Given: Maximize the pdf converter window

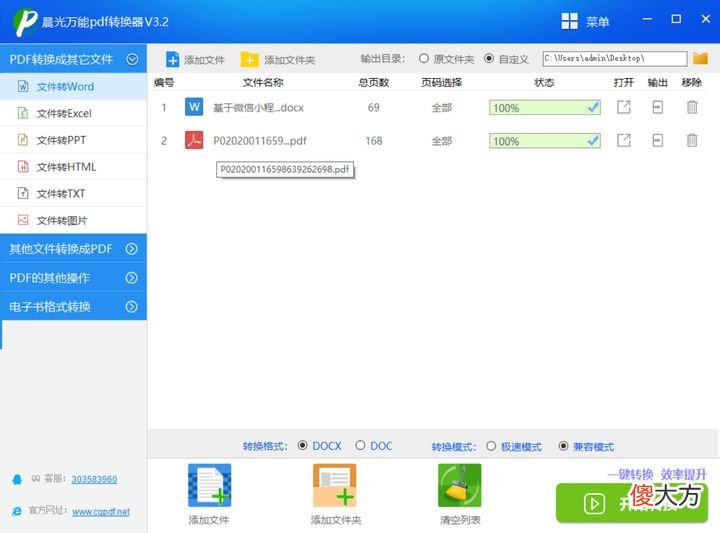Looking at the screenshot, I should (x=676, y=19).
